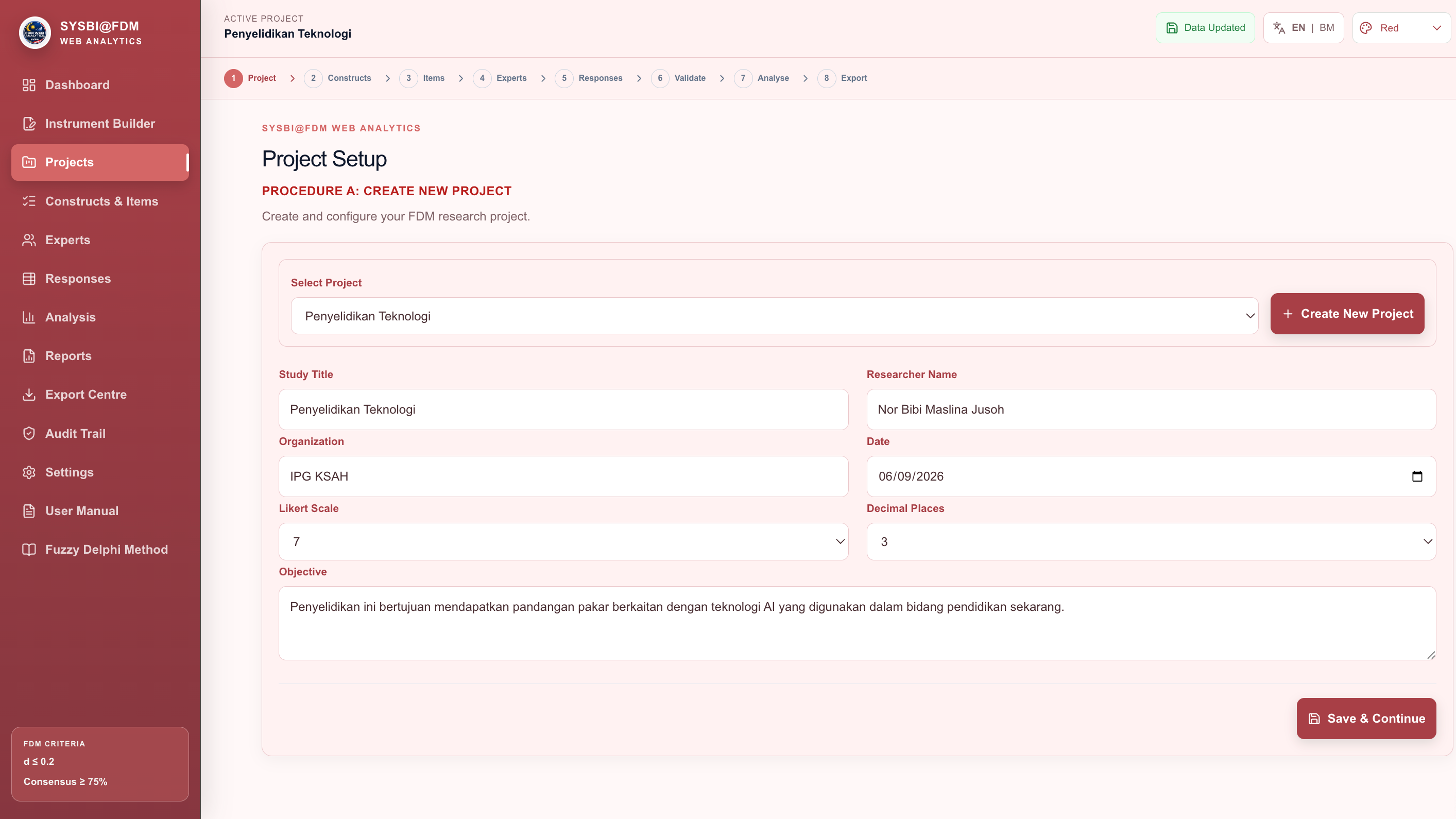Open the Decimal Places dropdown
Screen dimensions: 1456x819
click(1151, 541)
